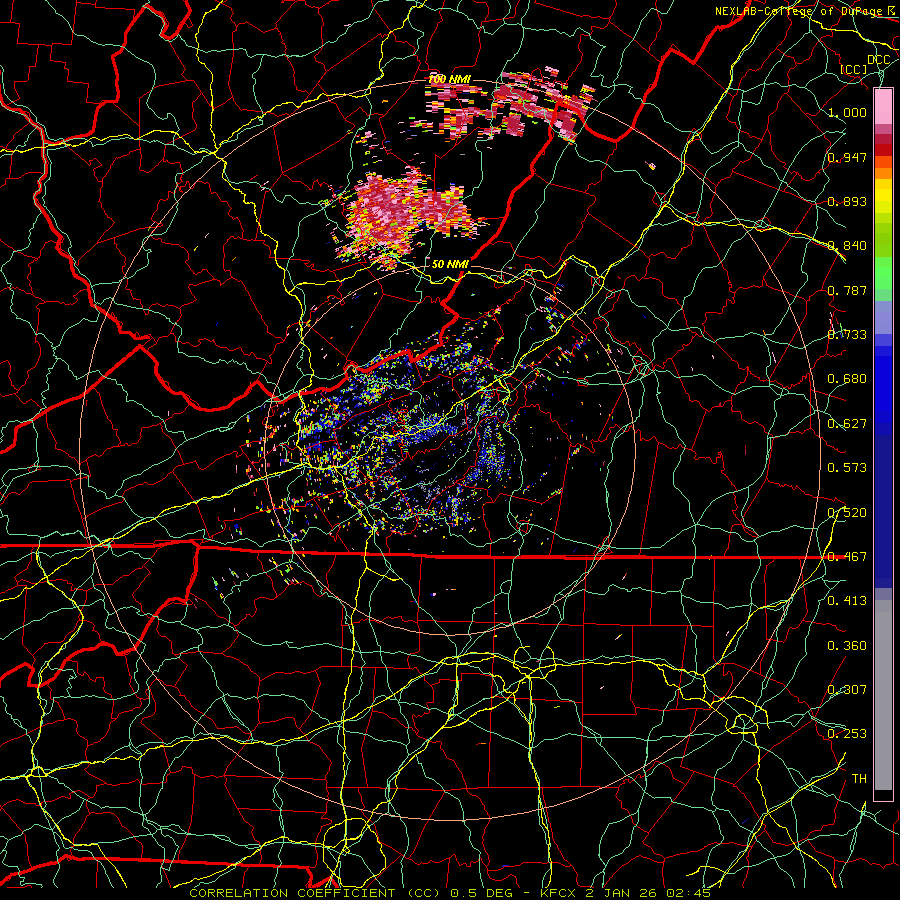The height and width of the screenshot is (900, 900).
Task: Click the DCC label above the color scale
Action: coord(879,60)
